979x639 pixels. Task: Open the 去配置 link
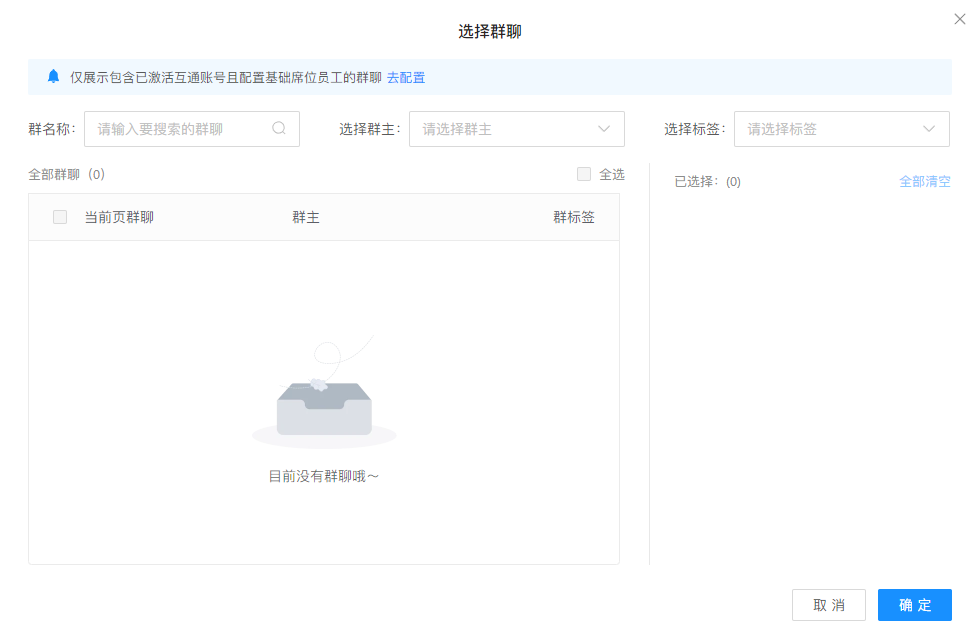tap(406, 77)
